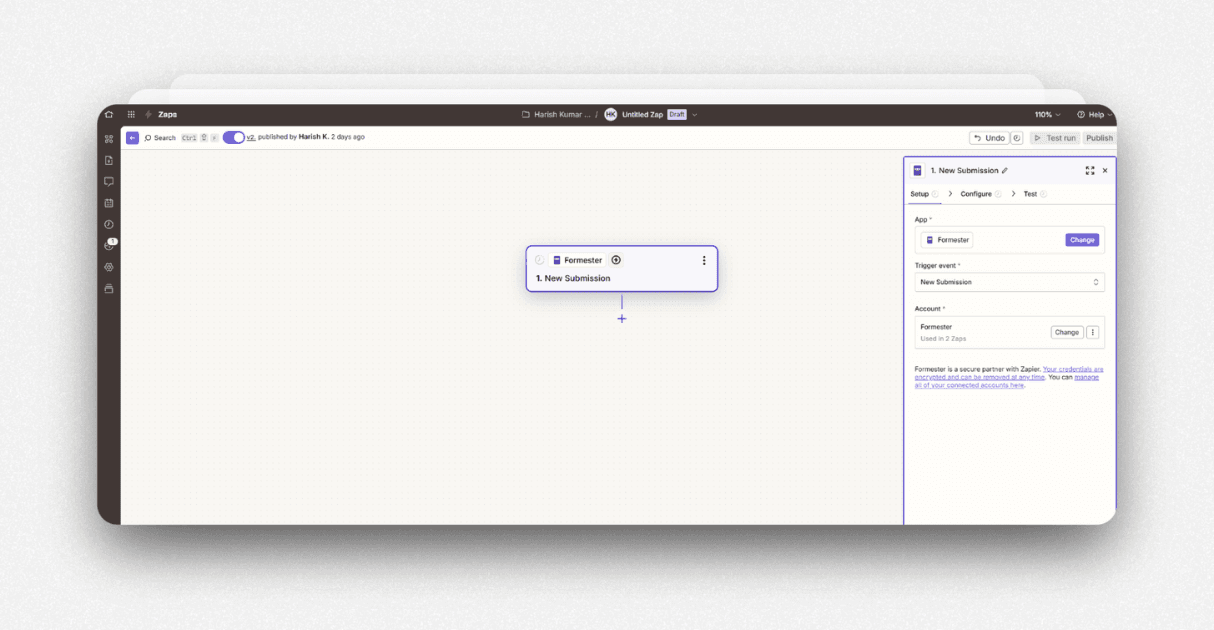Open the account three-dot options menu
This screenshot has height=630, width=1214.
[x=1092, y=332]
